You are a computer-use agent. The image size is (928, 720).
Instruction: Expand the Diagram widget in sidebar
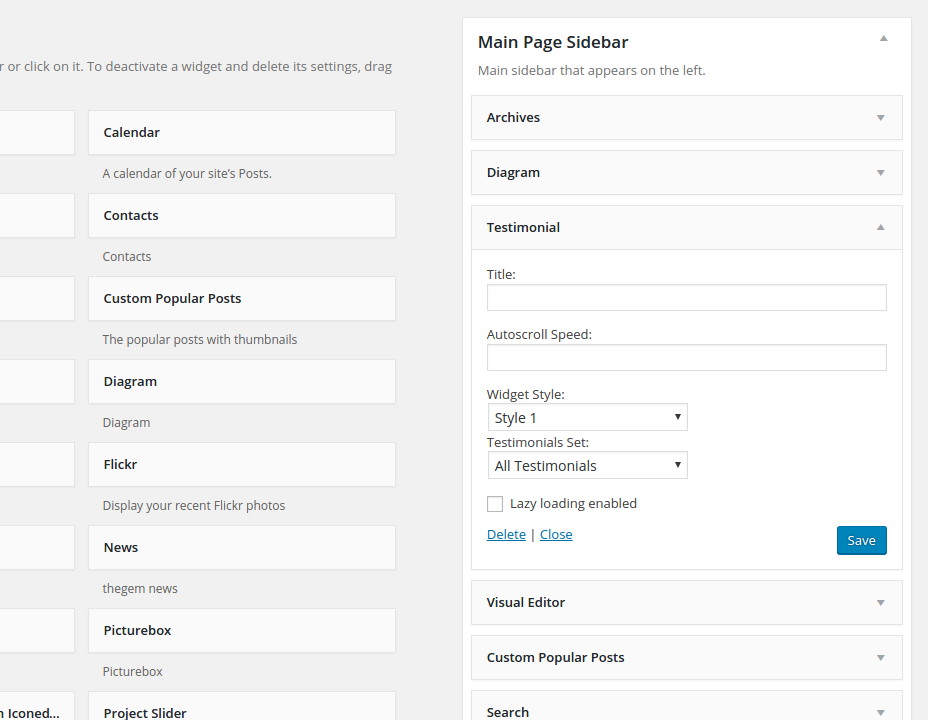point(880,173)
